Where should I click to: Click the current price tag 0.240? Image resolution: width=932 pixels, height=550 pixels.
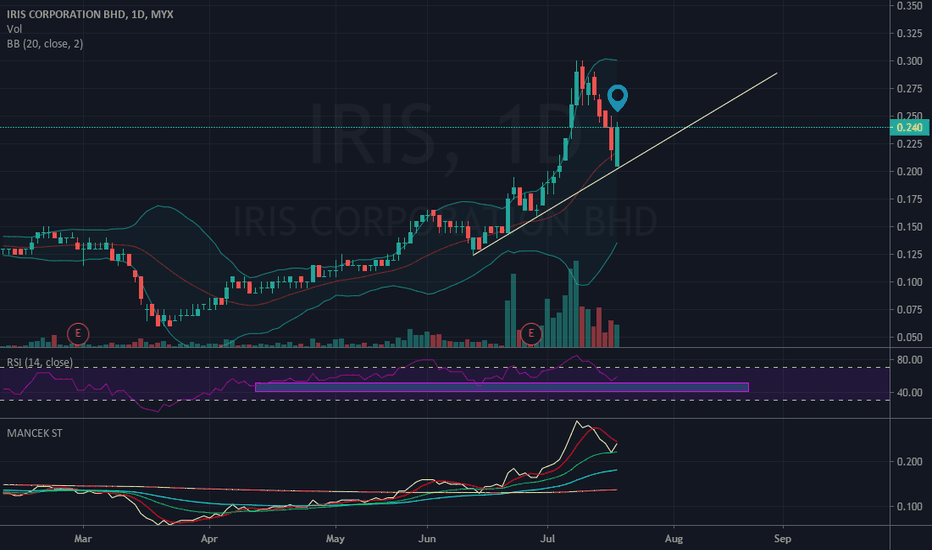[x=909, y=127]
